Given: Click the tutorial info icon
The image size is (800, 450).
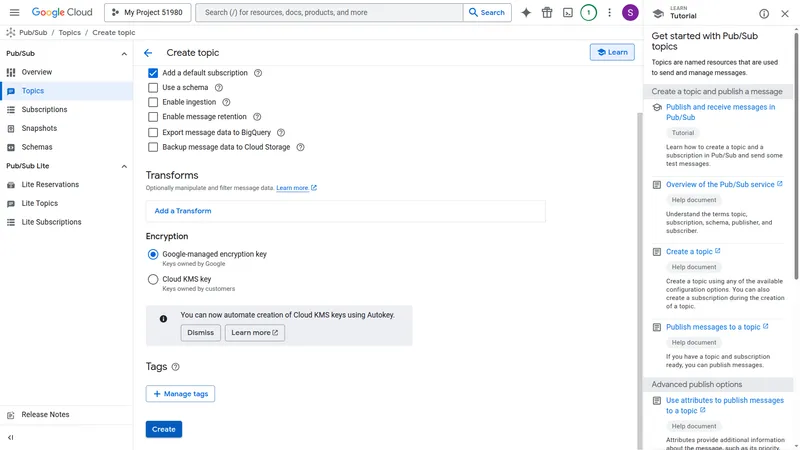Looking at the screenshot, I should point(764,14).
